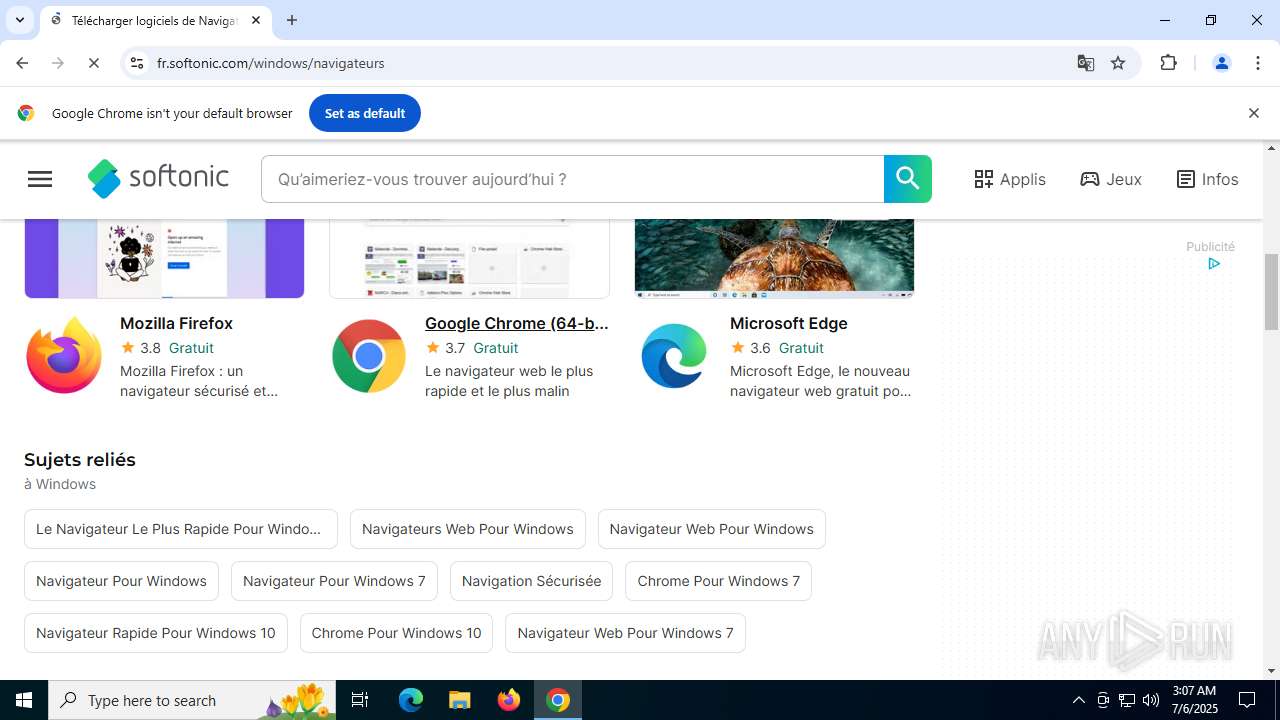Open File Explorer from the taskbar
The height and width of the screenshot is (720, 1280).
(x=459, y=700)
